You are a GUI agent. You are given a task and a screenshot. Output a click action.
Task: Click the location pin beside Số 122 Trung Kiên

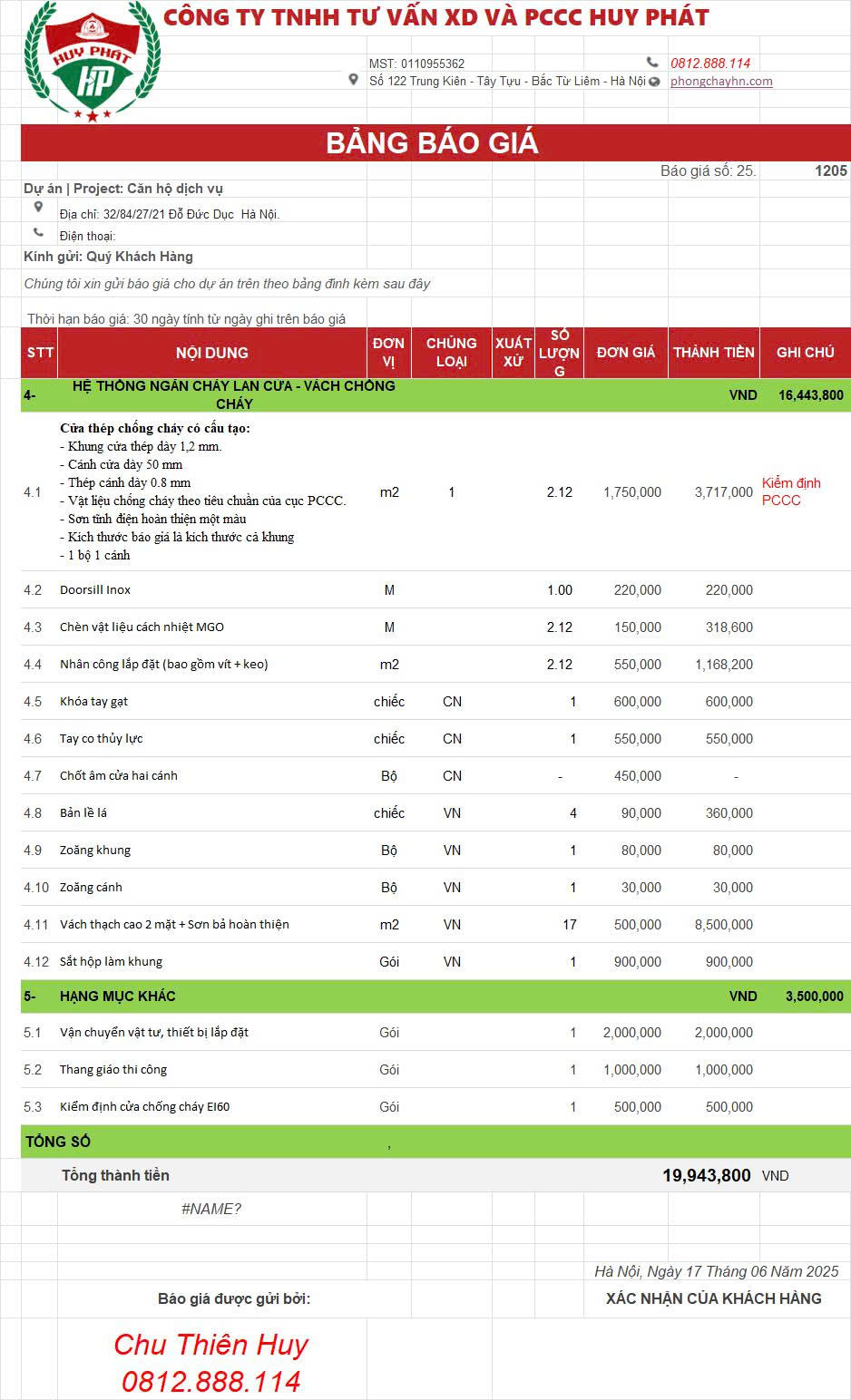354,81
